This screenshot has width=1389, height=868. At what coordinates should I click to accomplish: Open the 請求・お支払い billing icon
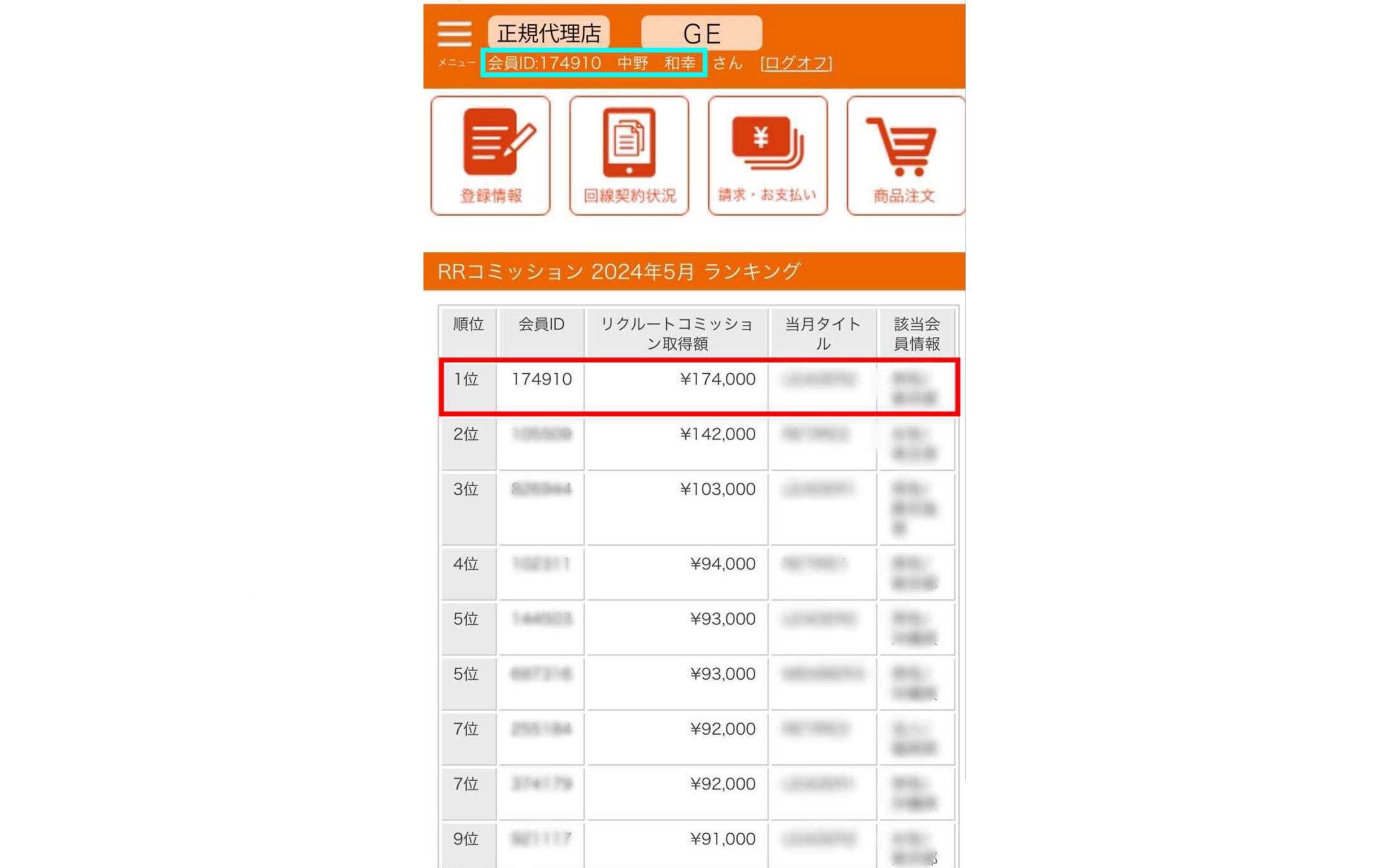point(767,156)
